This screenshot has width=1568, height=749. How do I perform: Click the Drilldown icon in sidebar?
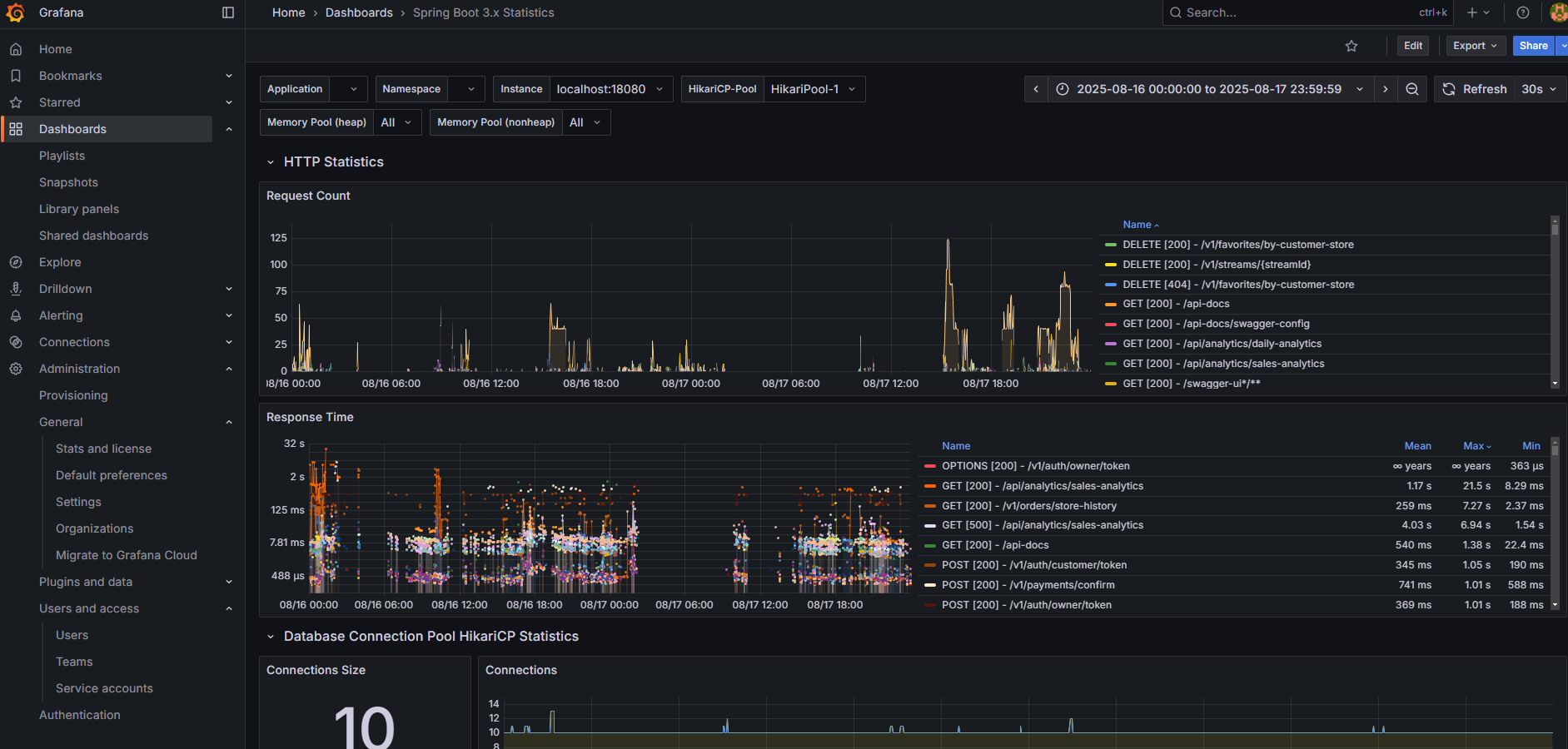[x=16, y=289]
